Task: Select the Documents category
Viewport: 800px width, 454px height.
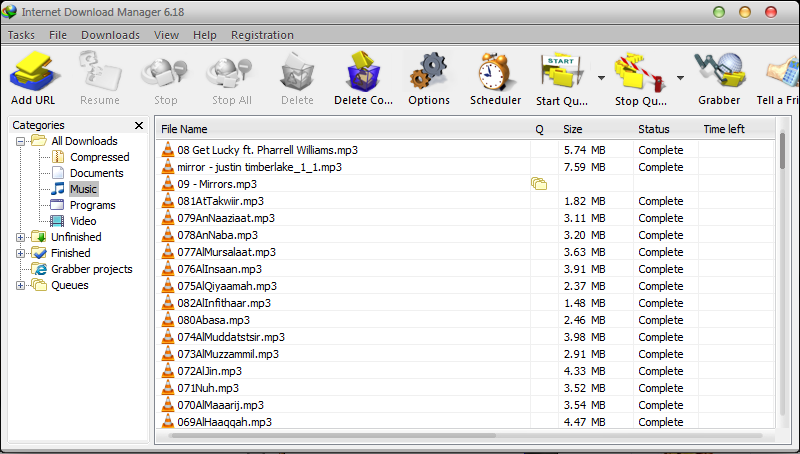Action: [96, 173]
